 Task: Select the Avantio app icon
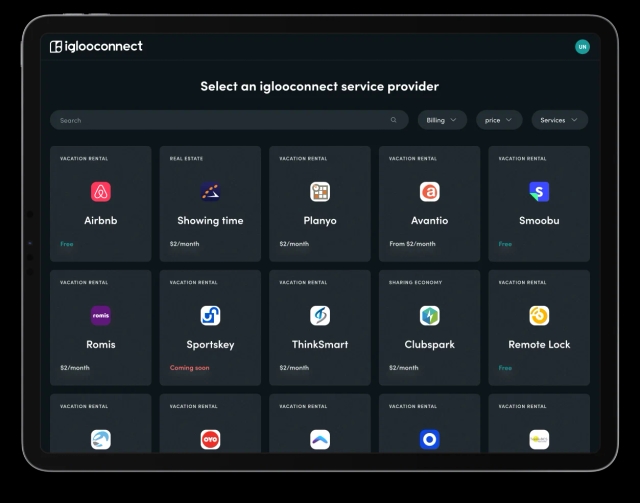click(429, 192)
